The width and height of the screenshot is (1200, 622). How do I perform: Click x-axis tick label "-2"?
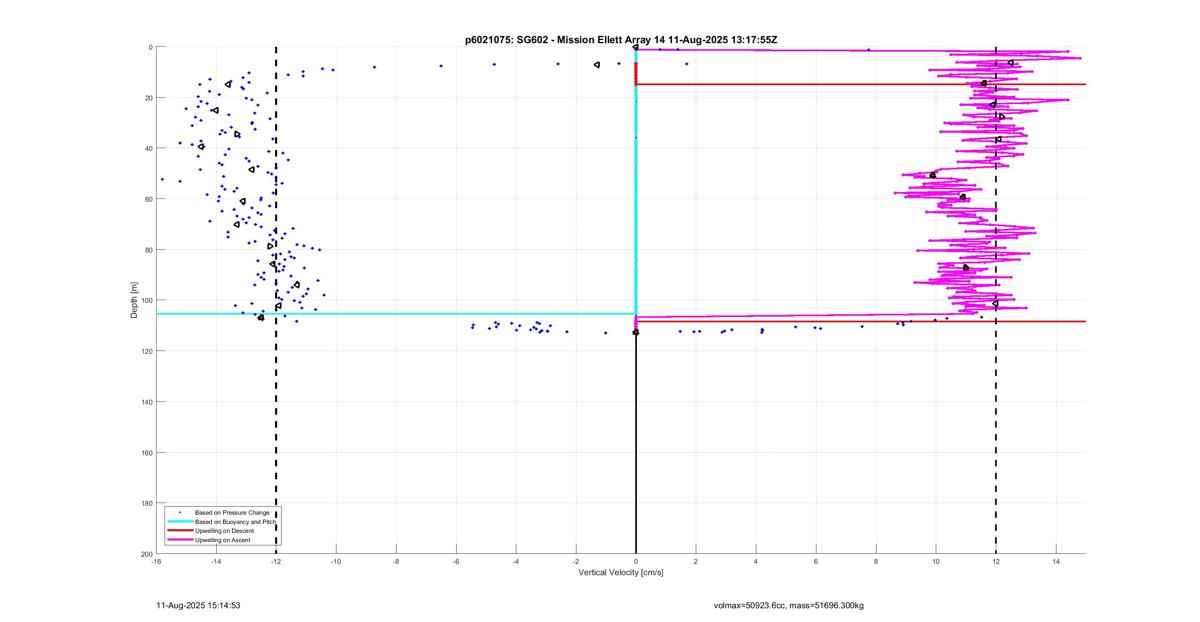(576, 561)
